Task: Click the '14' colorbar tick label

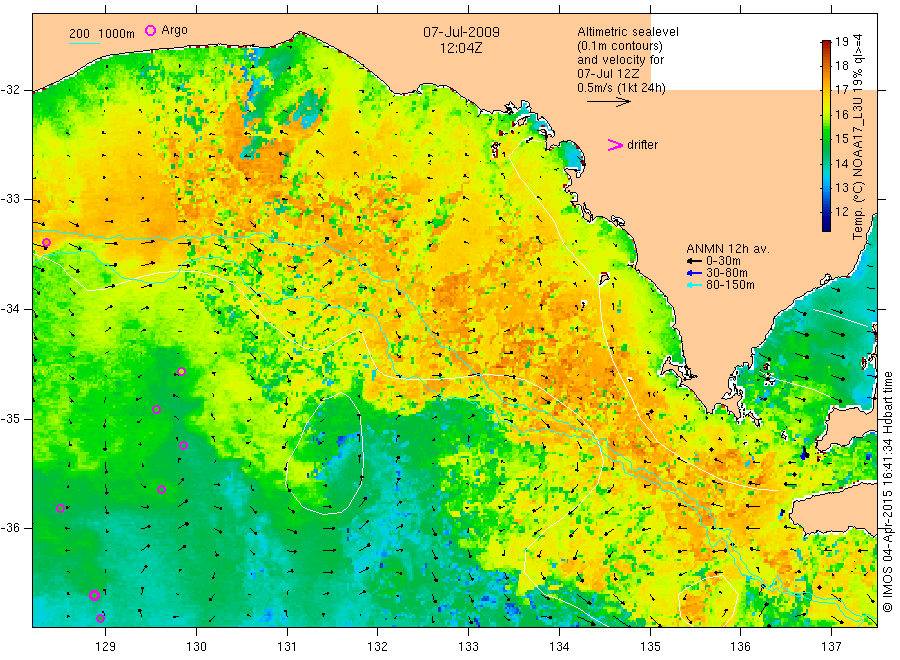Action: [841, 164]
